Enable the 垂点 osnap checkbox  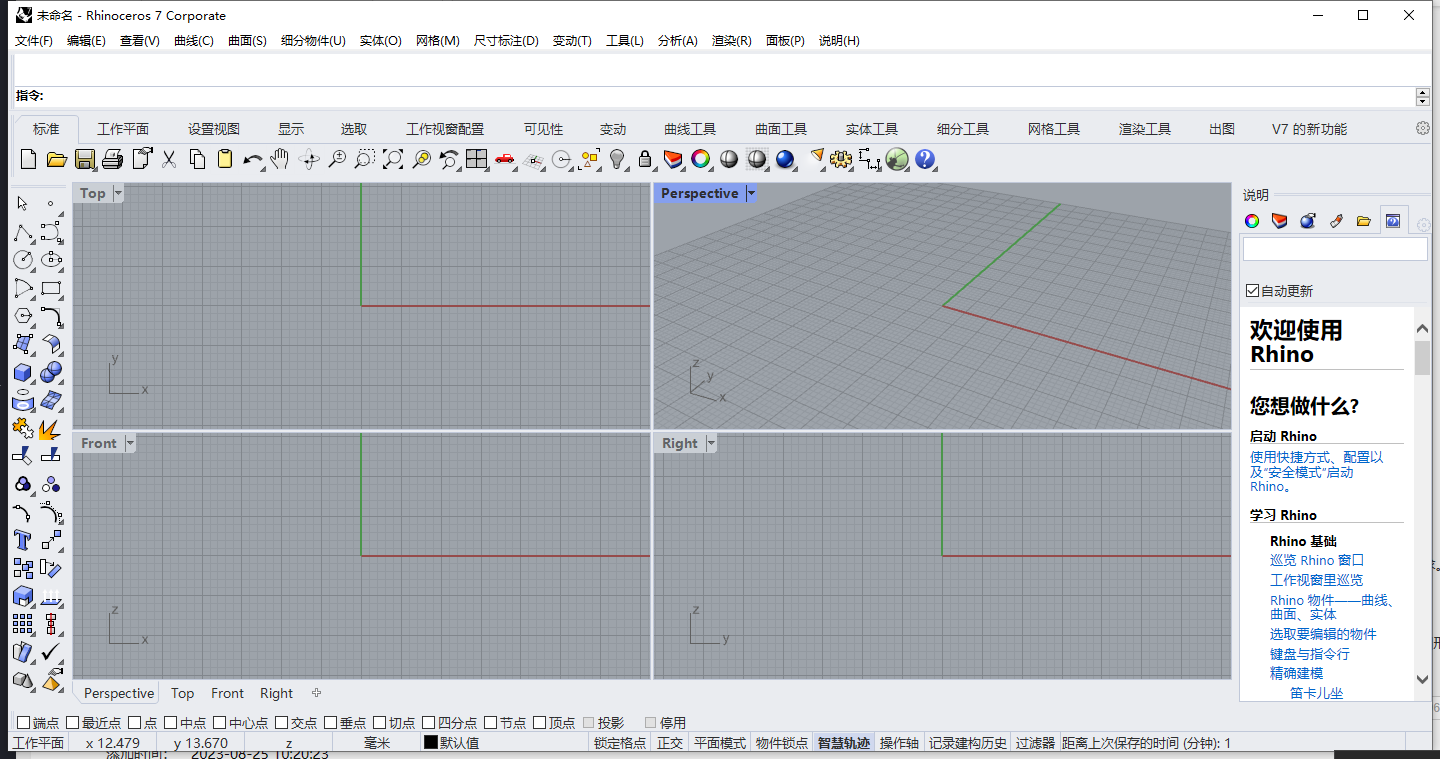[331, 722]
